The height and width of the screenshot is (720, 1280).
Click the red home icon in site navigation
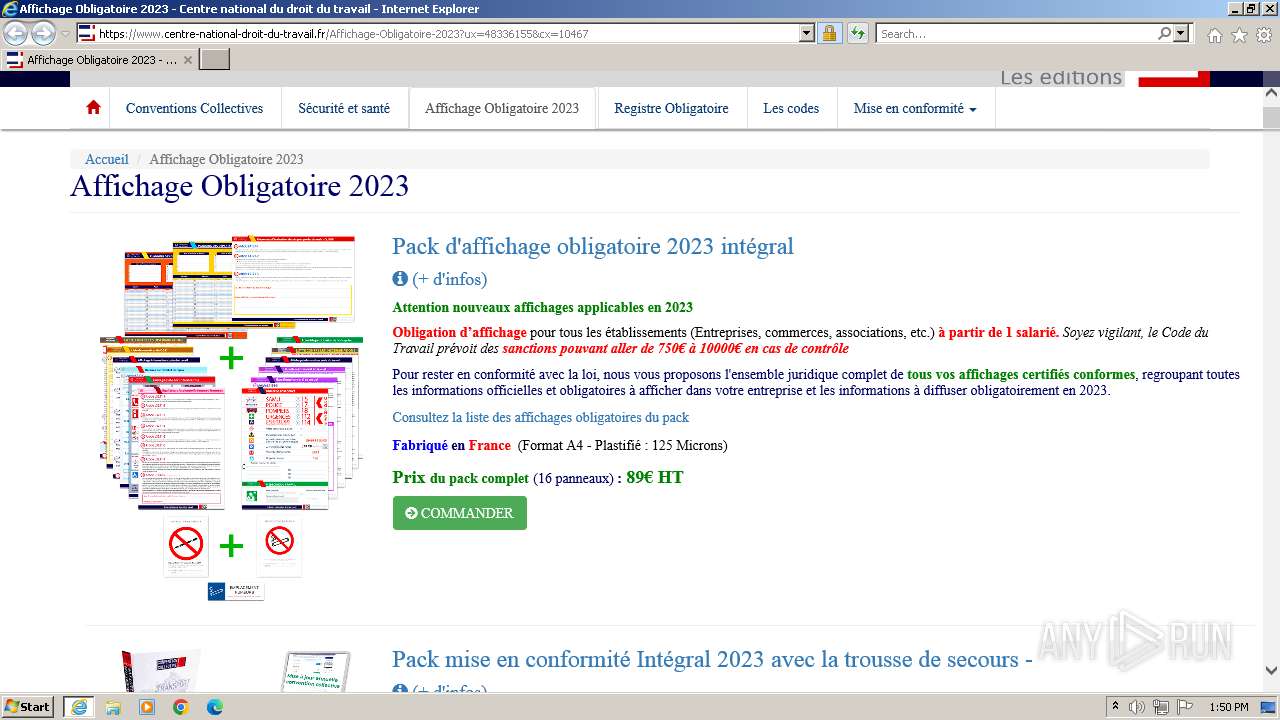93,108
